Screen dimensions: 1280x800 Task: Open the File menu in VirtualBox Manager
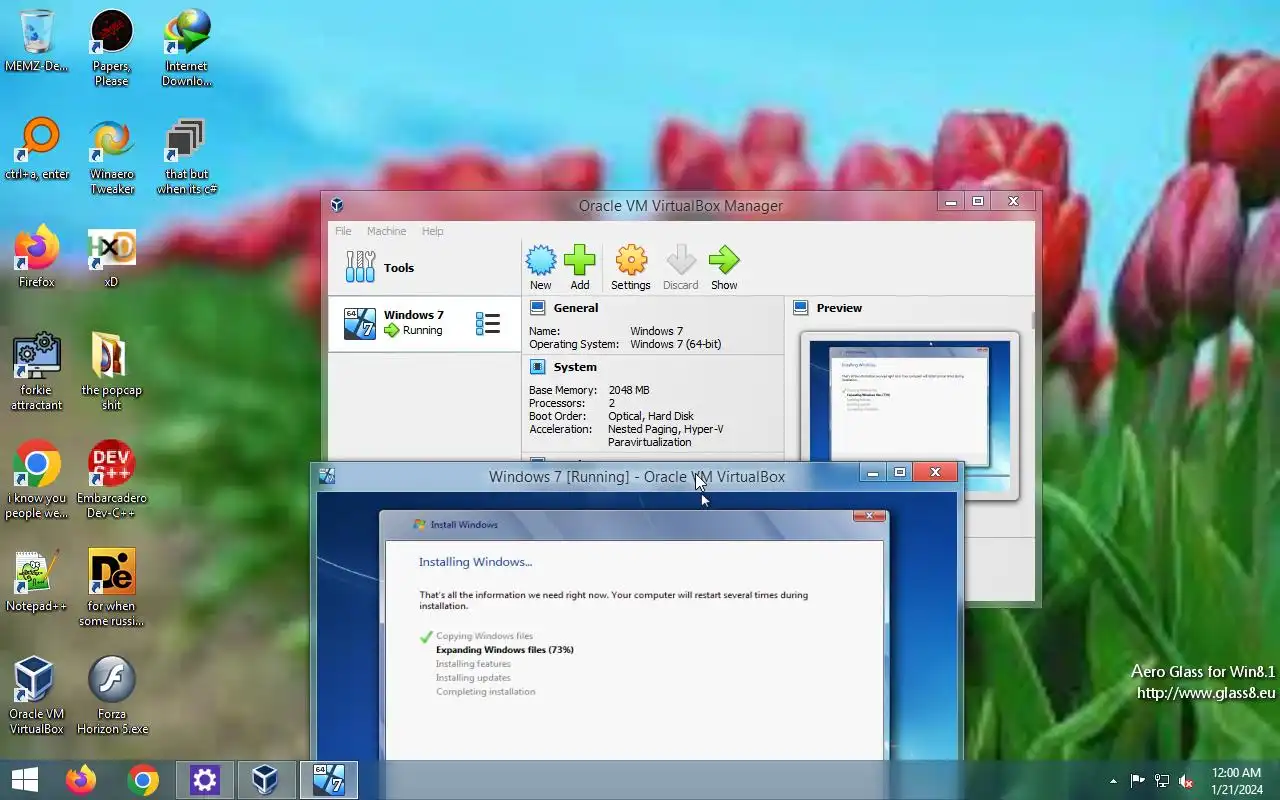(343, 231)
